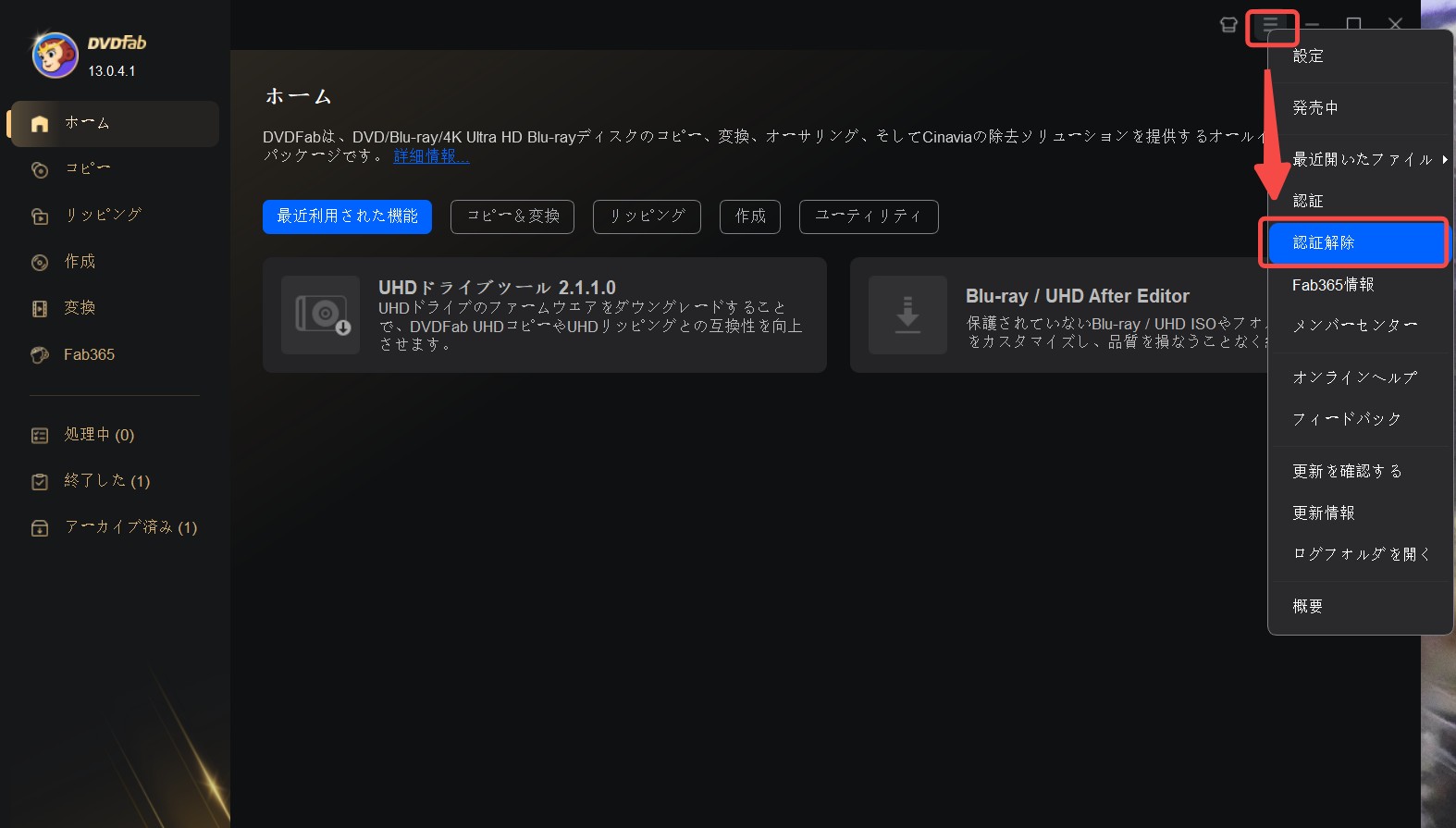Open コピー module in sidebar
1456x828 pixels.
tap(114, 169)
